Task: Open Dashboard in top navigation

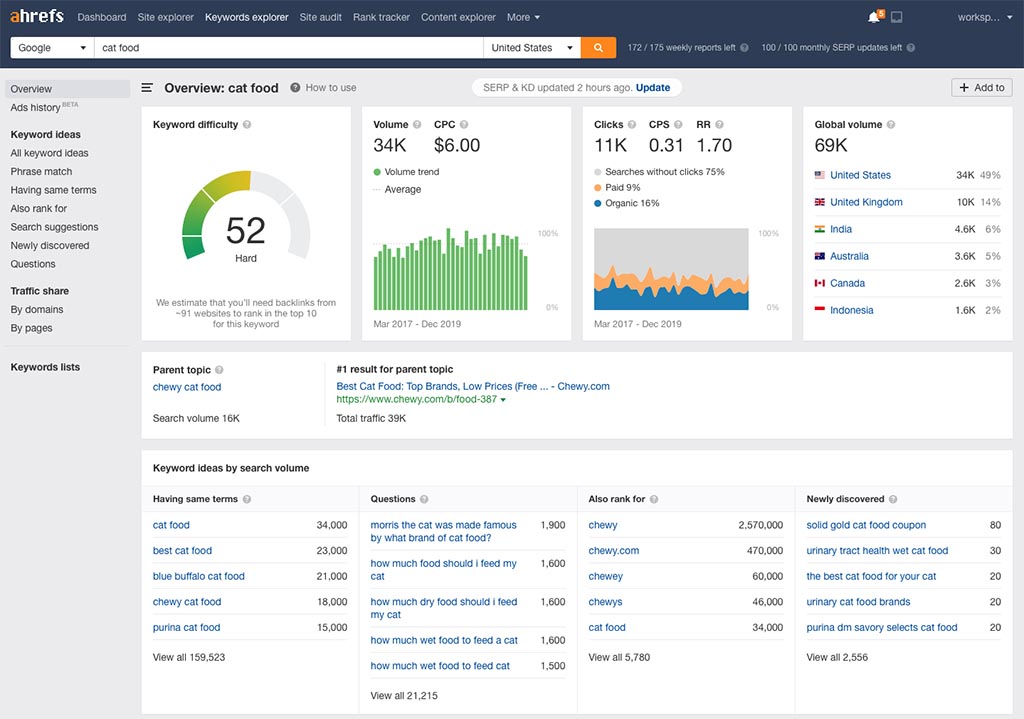Action: tap(102, 17)
